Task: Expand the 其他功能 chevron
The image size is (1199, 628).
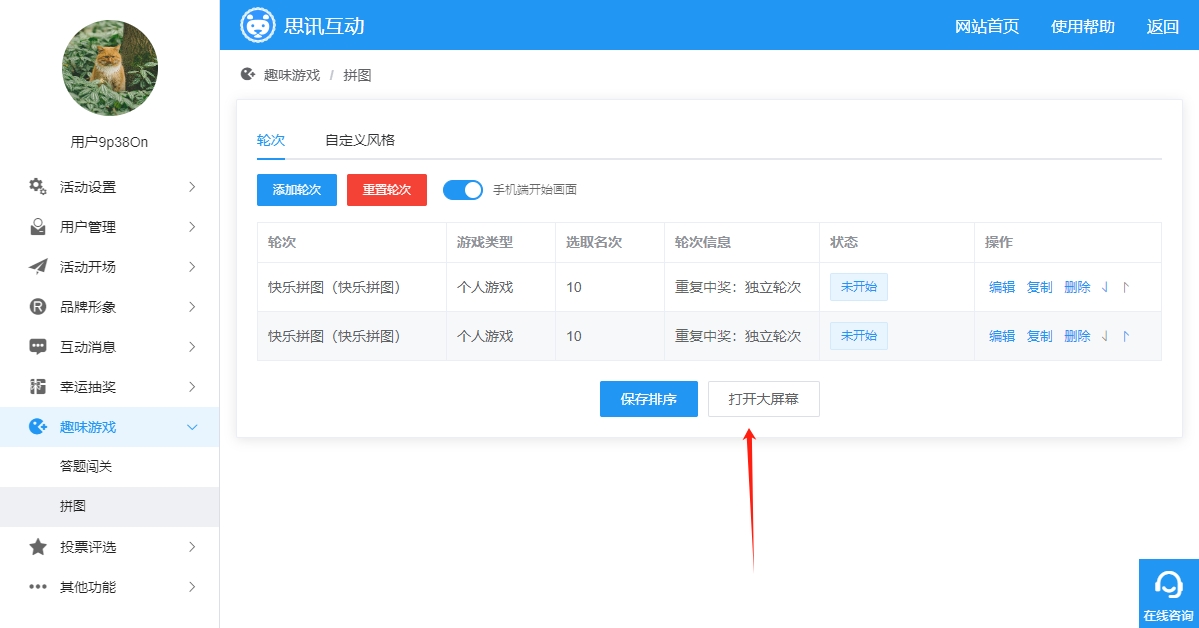Action: click(x=192, y=587)
